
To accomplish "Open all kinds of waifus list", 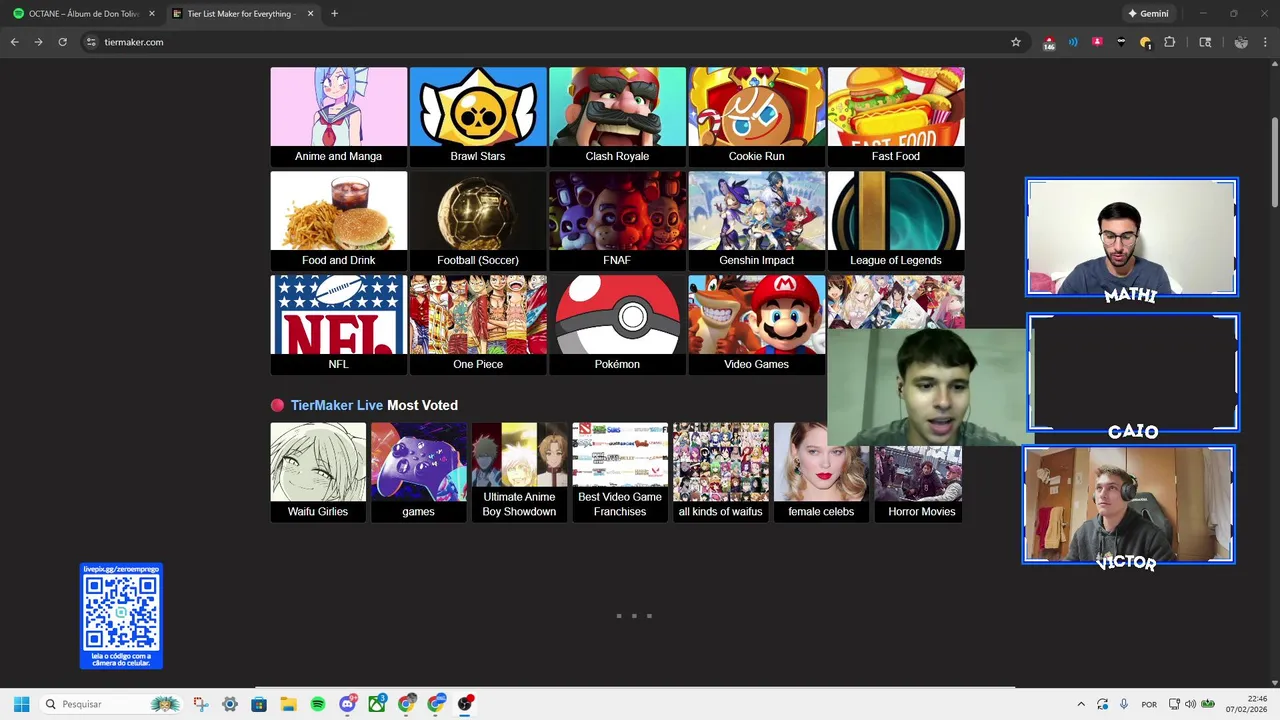I will (x=720, y=472).
